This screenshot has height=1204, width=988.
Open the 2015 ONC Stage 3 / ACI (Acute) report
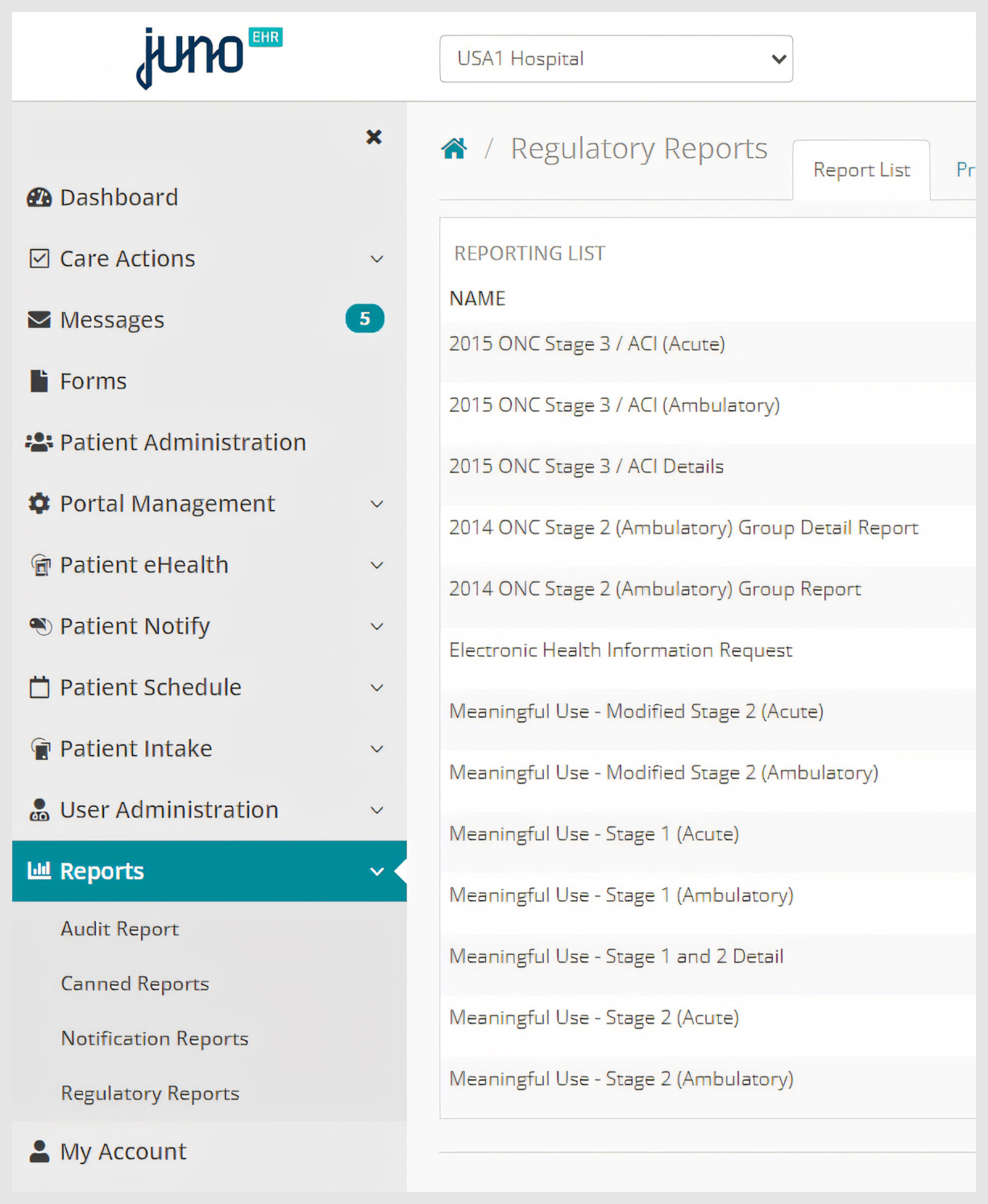[587, 343]
